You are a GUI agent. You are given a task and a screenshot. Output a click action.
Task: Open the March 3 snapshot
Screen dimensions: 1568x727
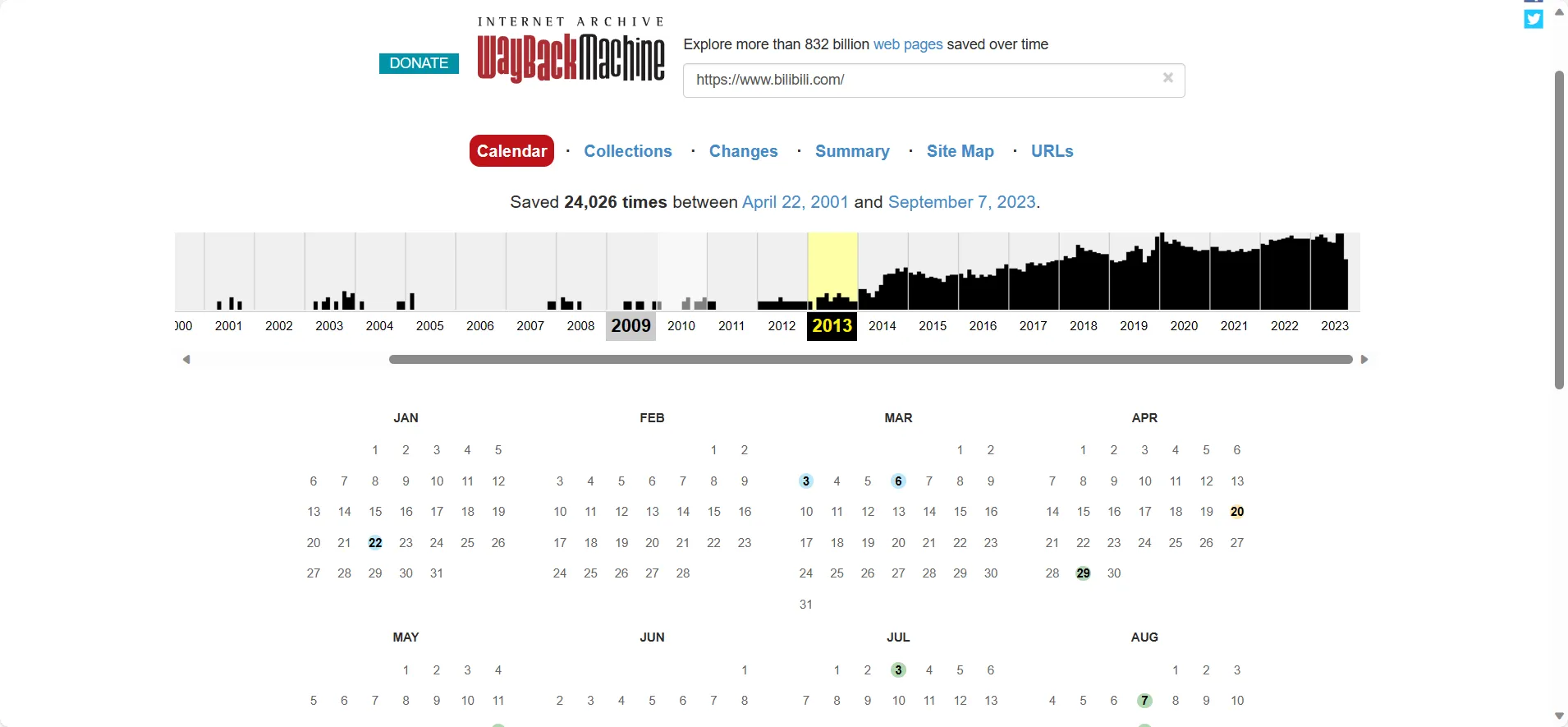coord(805,481)
